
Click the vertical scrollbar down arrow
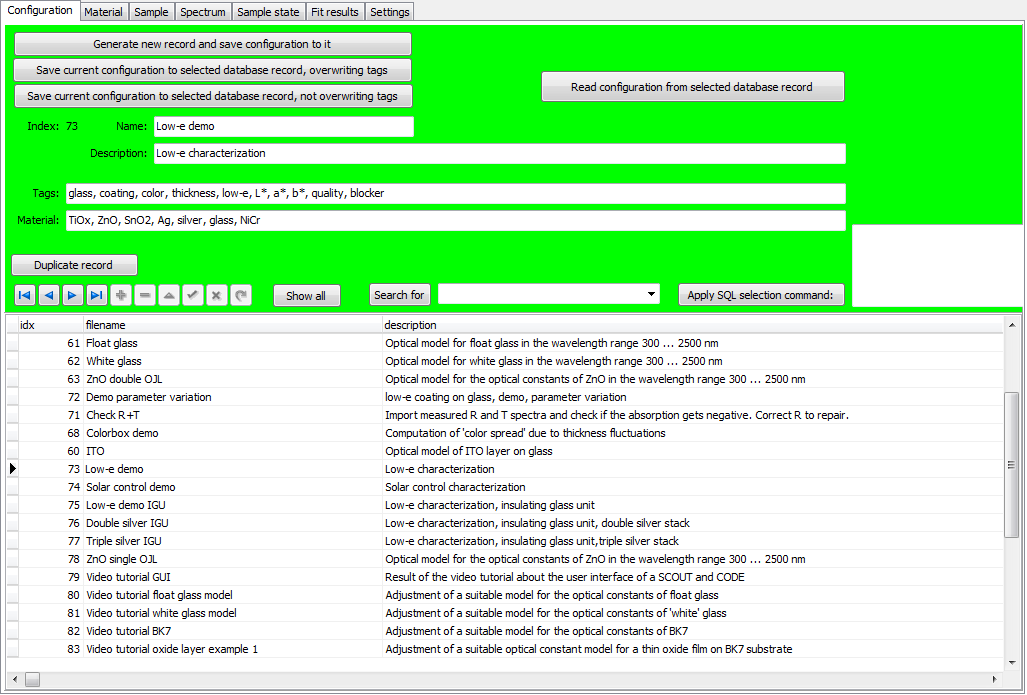pyautogui.click(x=1013, y=661)
